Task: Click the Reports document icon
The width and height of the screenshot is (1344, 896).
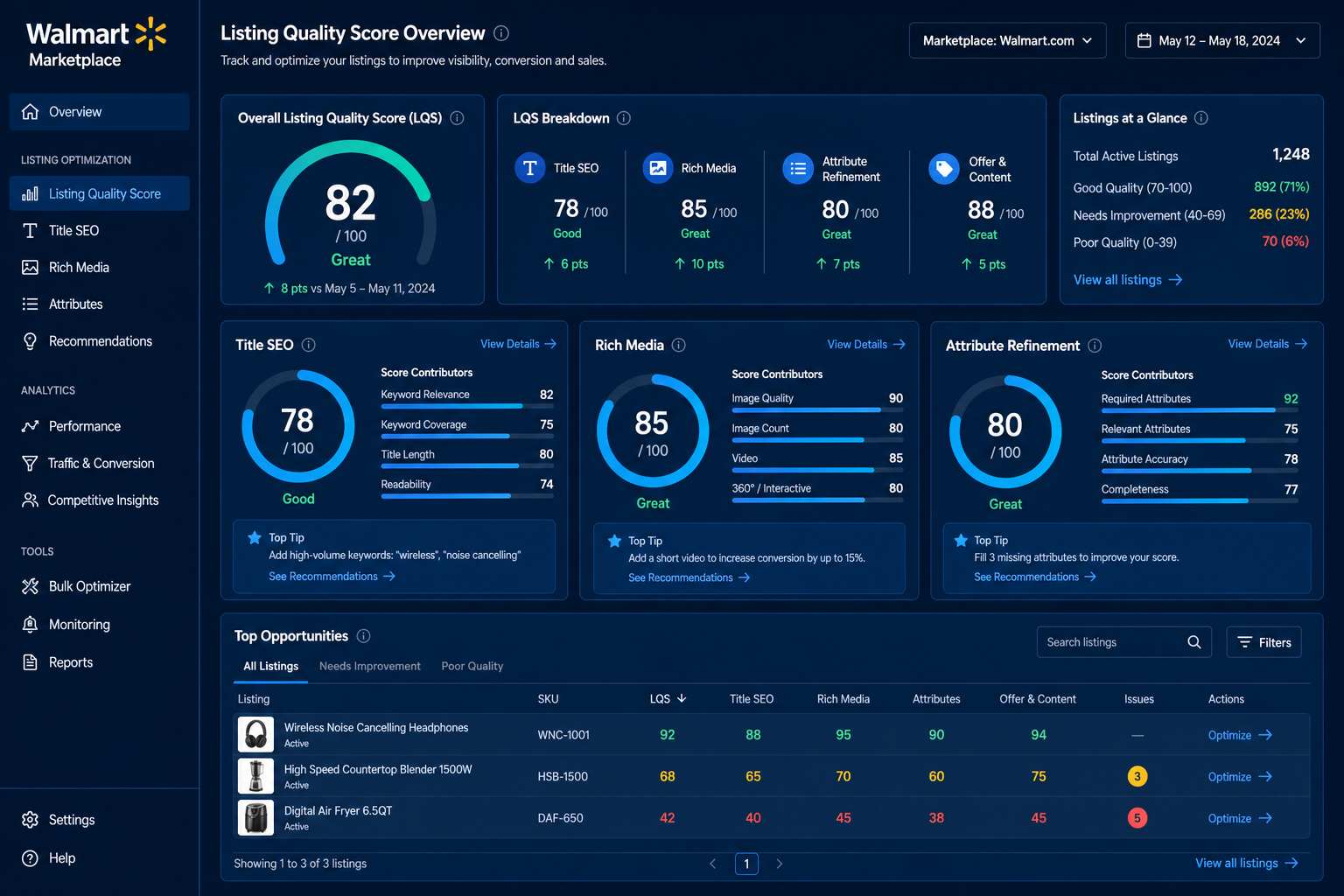Action: click(x=30, y=662)
